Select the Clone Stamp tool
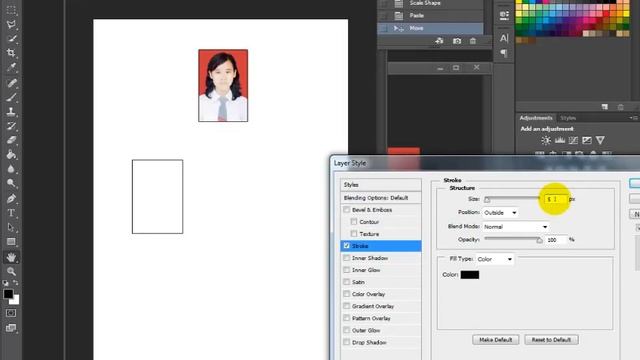Viewport: 640px width, 360px height. click(11, 111)
